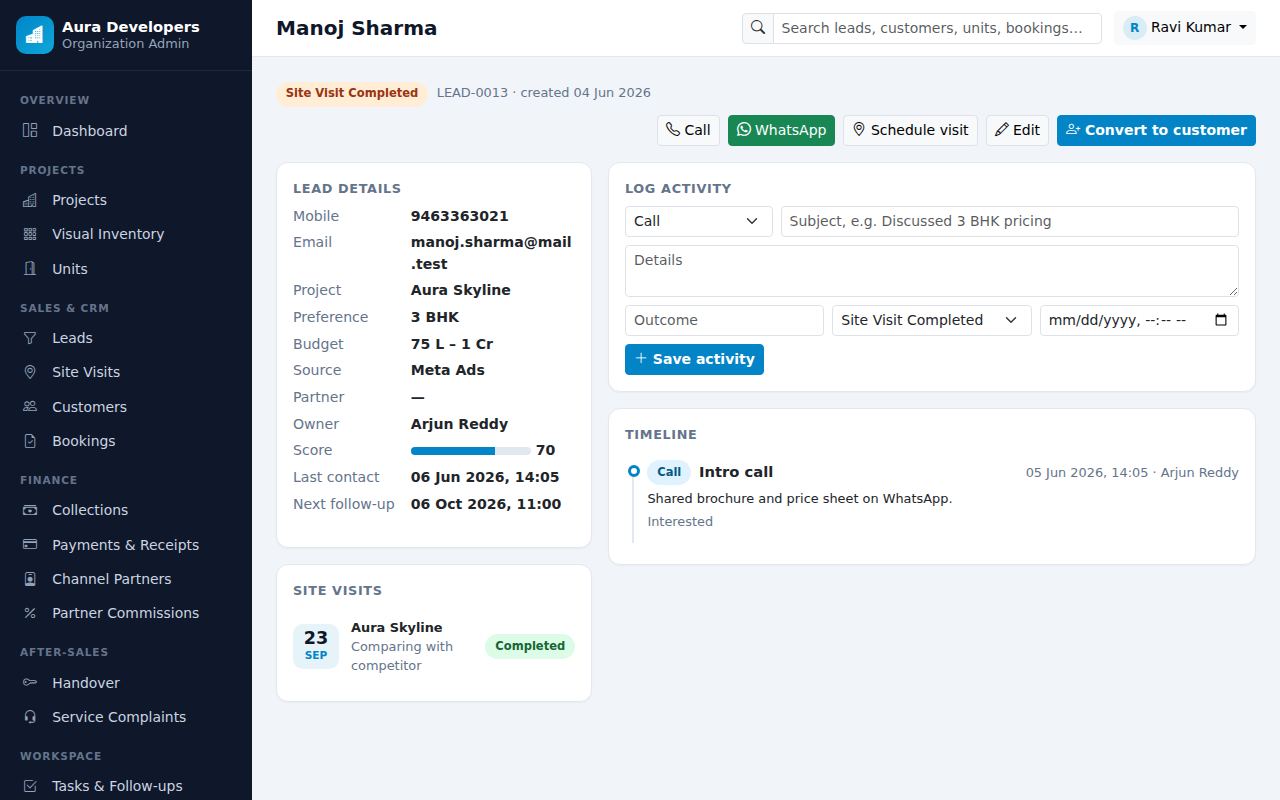Save the logged activity
Image resolution: width=1280 pixels, height=800 pixels.
(694, 359)
